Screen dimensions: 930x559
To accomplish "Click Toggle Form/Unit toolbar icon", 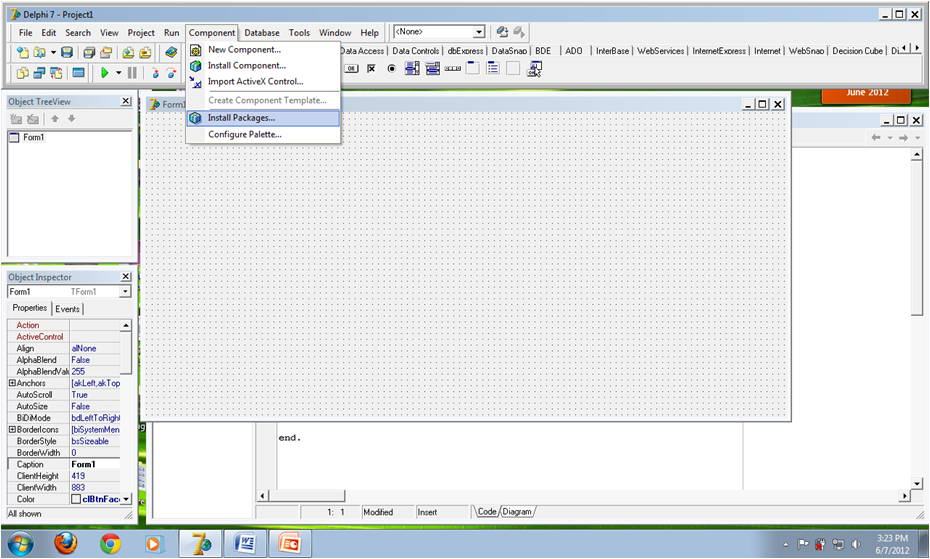I will click(56, 72).
